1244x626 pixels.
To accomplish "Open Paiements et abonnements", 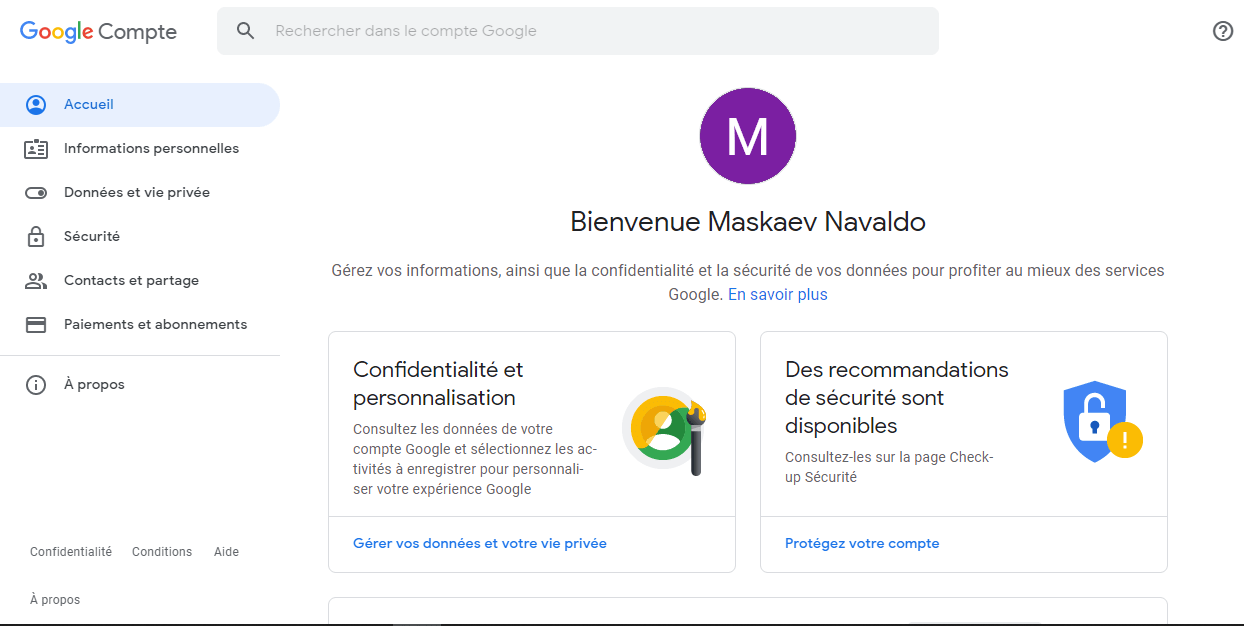I will 140,324.
